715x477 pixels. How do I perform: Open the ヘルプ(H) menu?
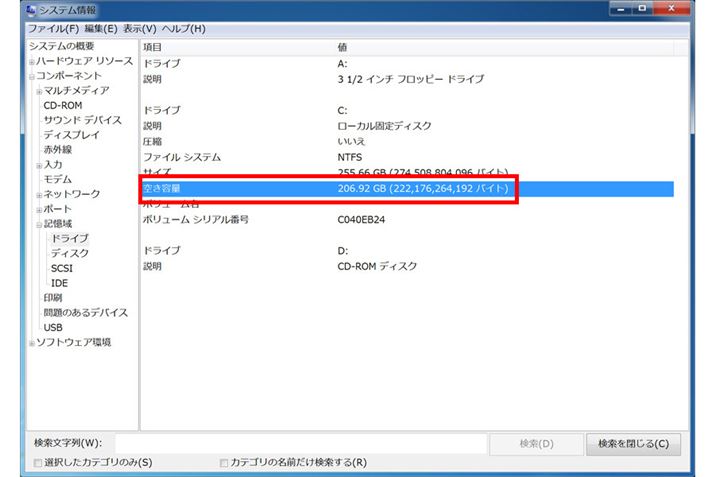pyautogui.click(x=184, y=29)
